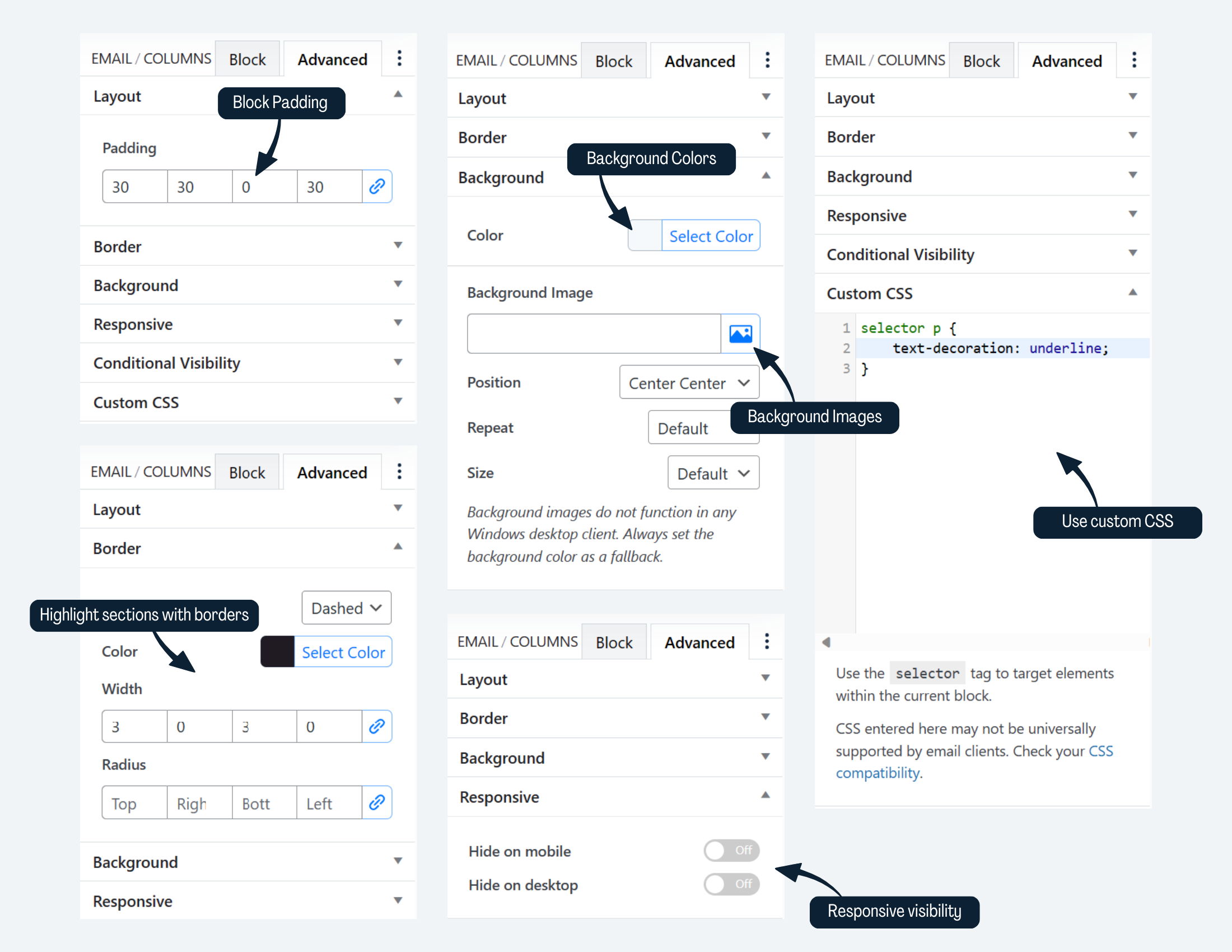This screenshot has height=952, width=1232.
Task: Open the three-dot menu above Background Colors
Action: click(x=767, y=60)
